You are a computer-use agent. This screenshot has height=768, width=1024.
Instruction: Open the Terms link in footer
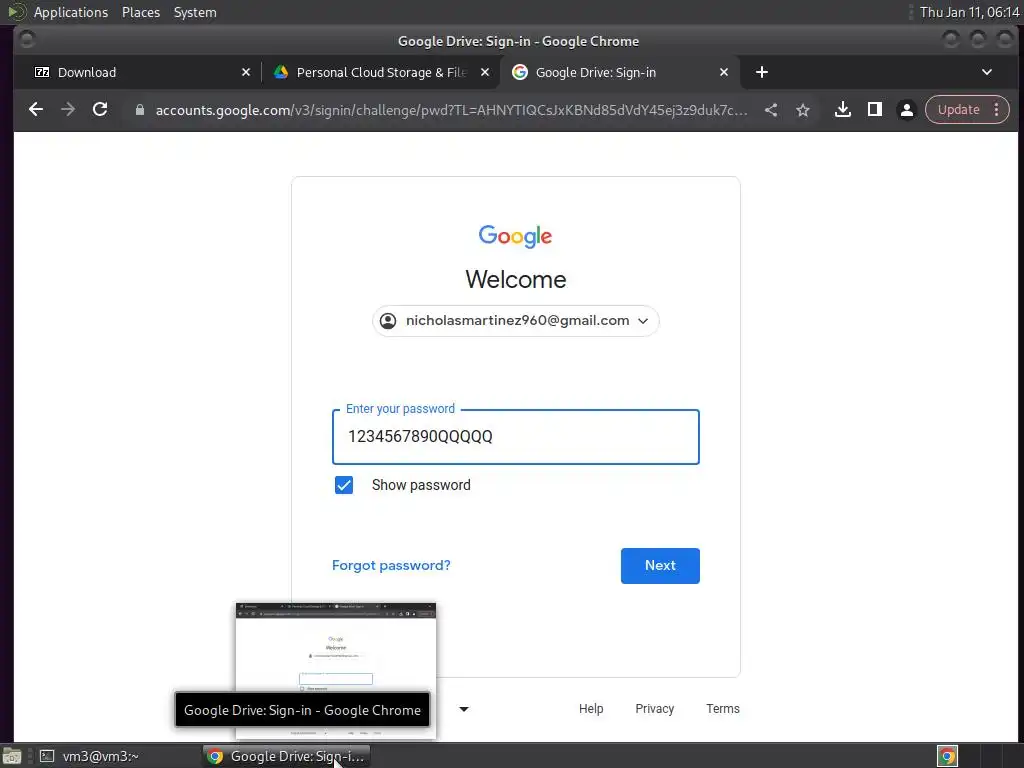(x=723, y=709)
